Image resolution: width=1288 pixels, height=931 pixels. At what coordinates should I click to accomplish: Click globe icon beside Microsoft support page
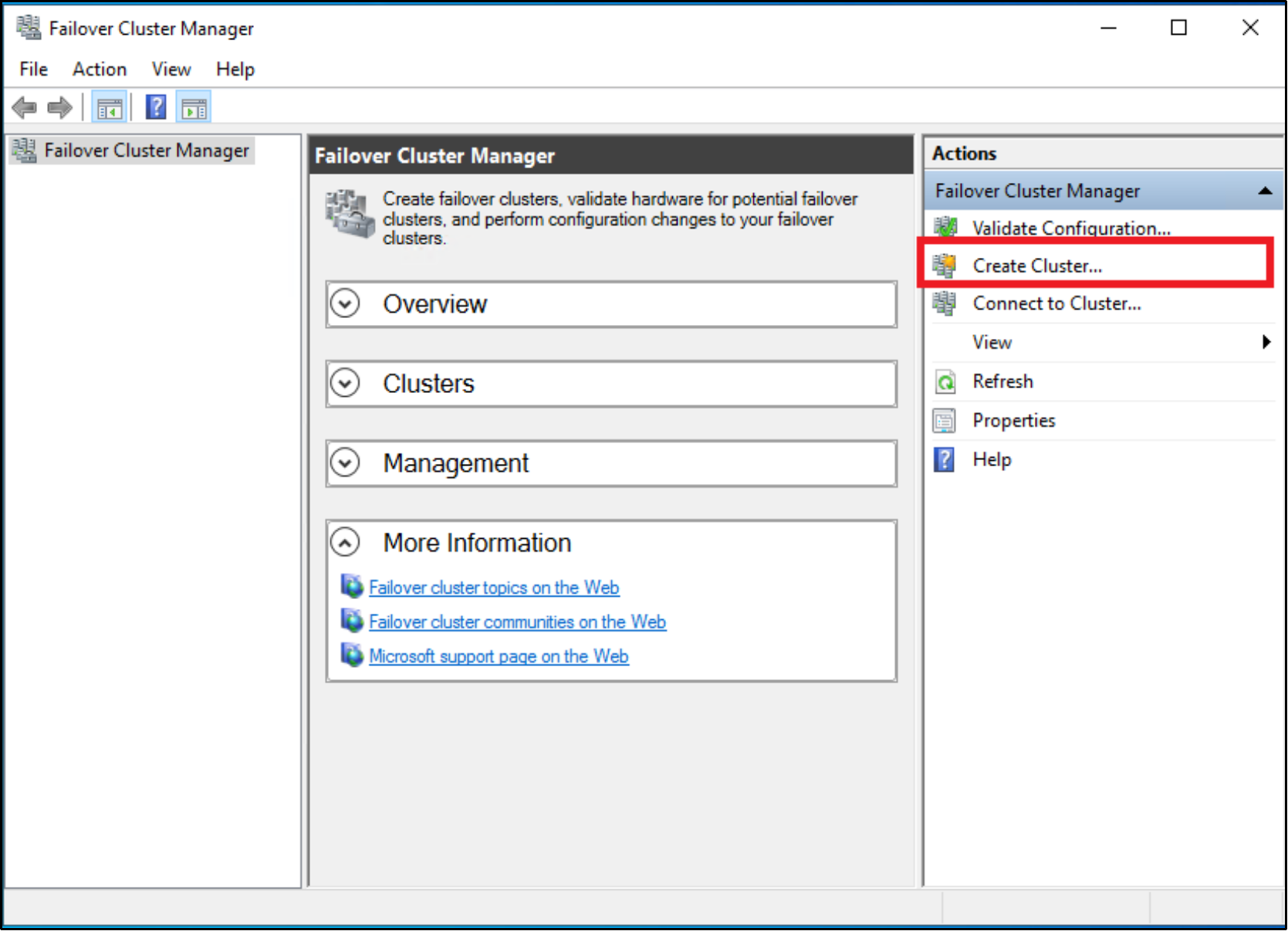[352, 655]
